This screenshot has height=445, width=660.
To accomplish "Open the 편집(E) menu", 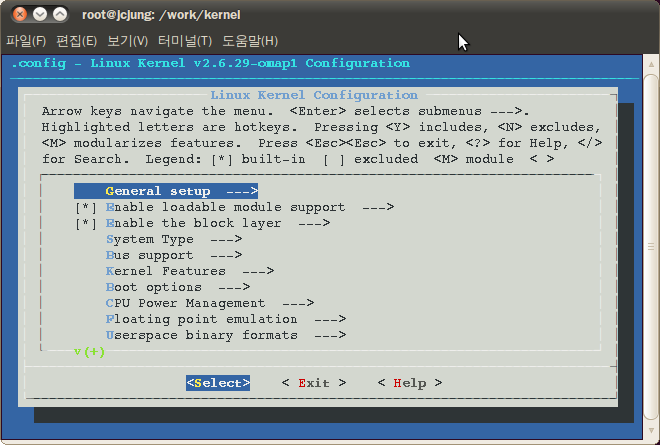I will pos(77,41).
